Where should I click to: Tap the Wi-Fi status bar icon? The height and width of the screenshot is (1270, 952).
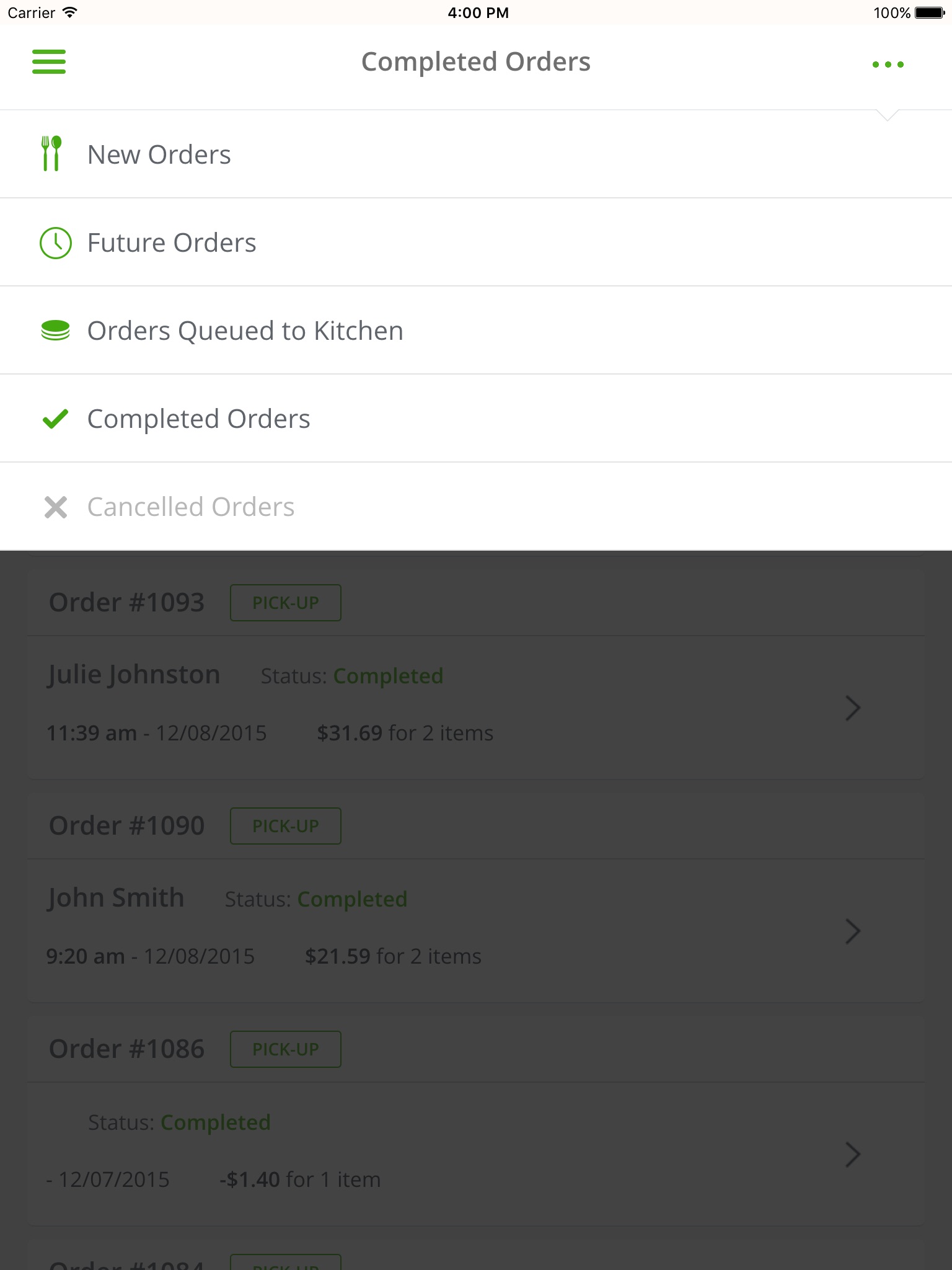click(x=71, y=12)
